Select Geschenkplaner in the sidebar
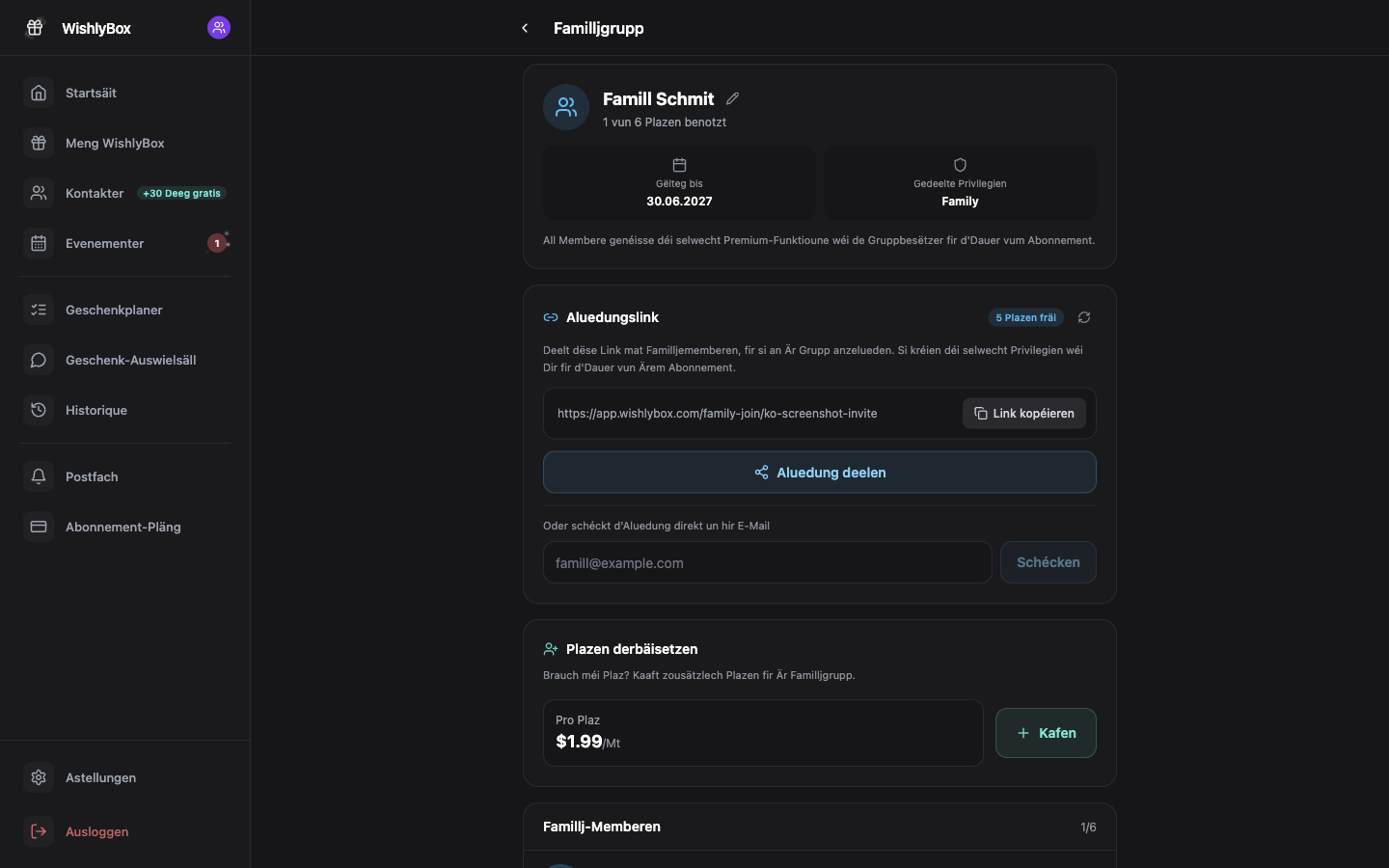 pyautogui.click(x=125, y=310)
